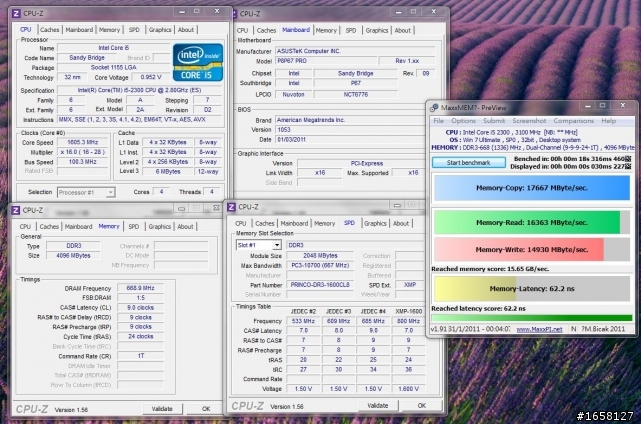Click BIOS Date 01/03/2011 field

[x=350, y=140]
